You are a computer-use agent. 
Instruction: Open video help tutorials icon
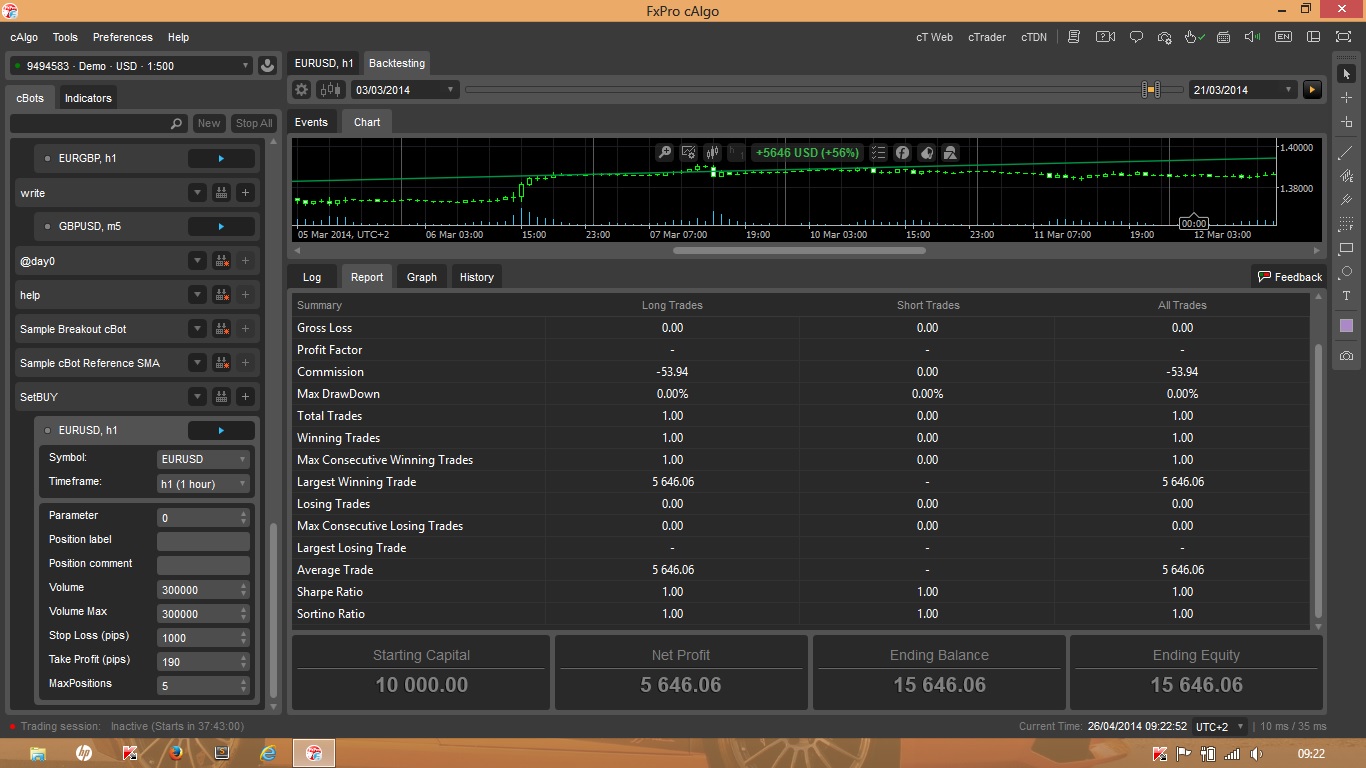pyautogui.click(x=1105, y=37)
